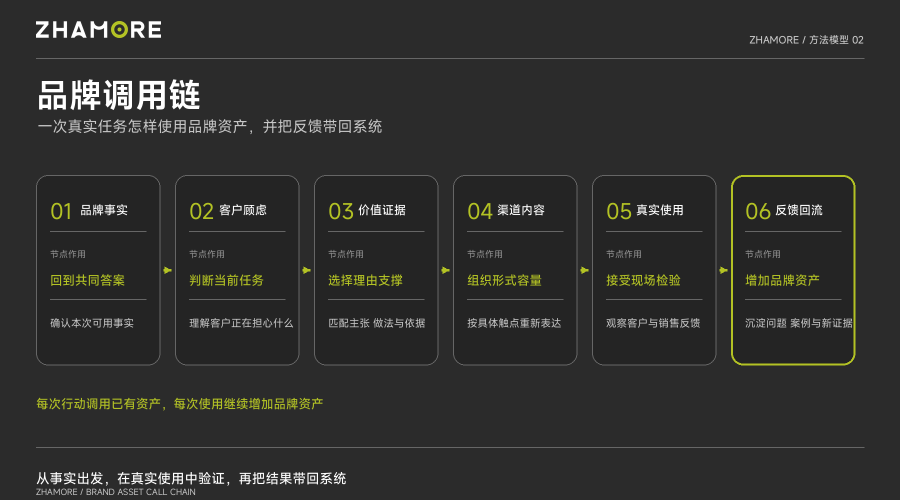Select the '05 真实使用' card heading
Viewport: 900px width, 500px height.
[645, 211]
